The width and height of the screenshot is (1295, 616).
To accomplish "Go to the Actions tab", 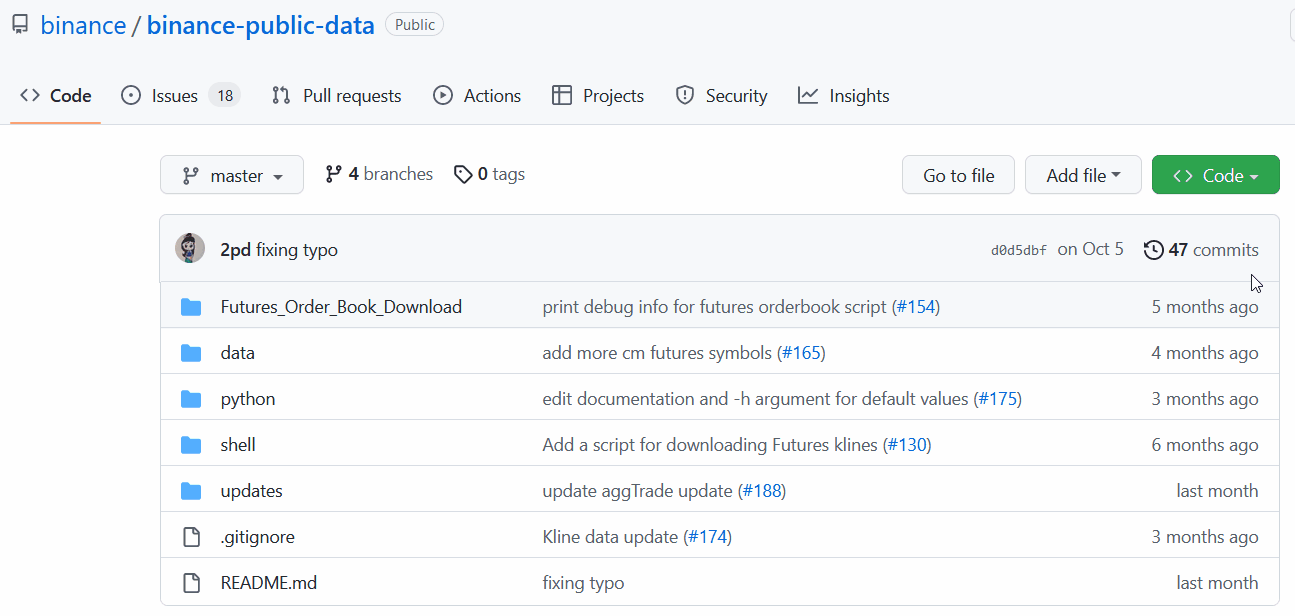I will [477, 96].
